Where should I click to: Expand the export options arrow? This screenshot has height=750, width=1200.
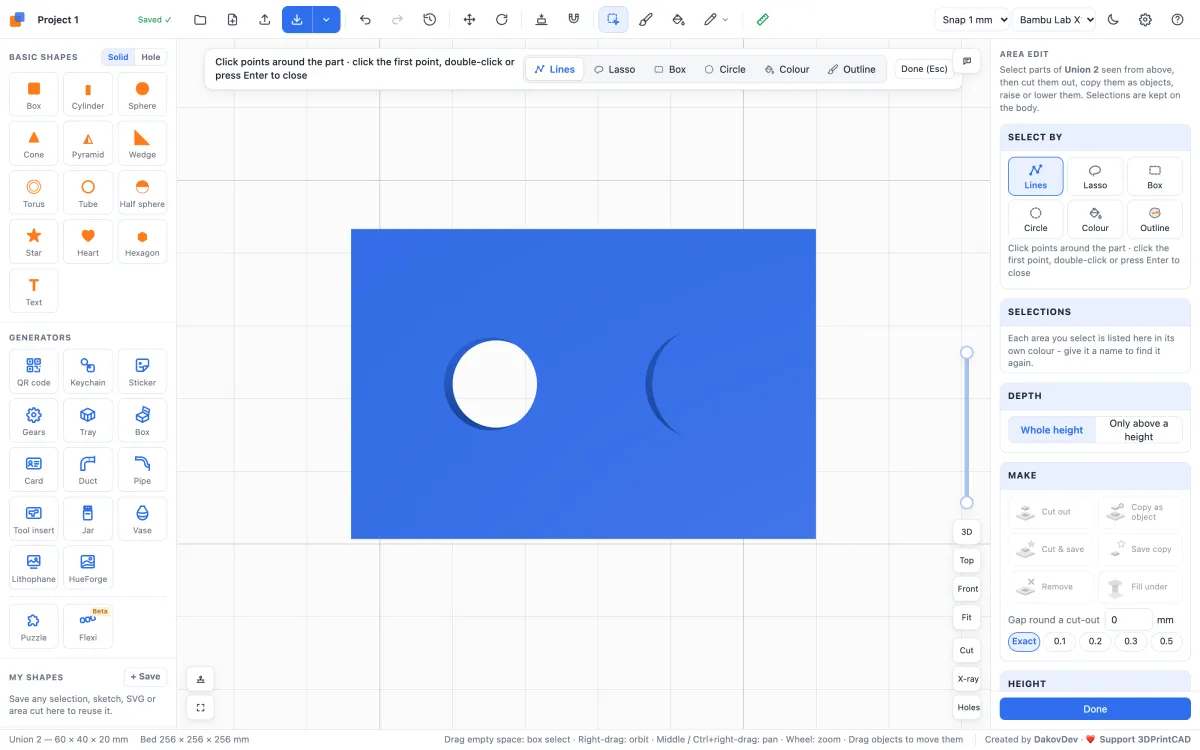(x=326, y=20)
